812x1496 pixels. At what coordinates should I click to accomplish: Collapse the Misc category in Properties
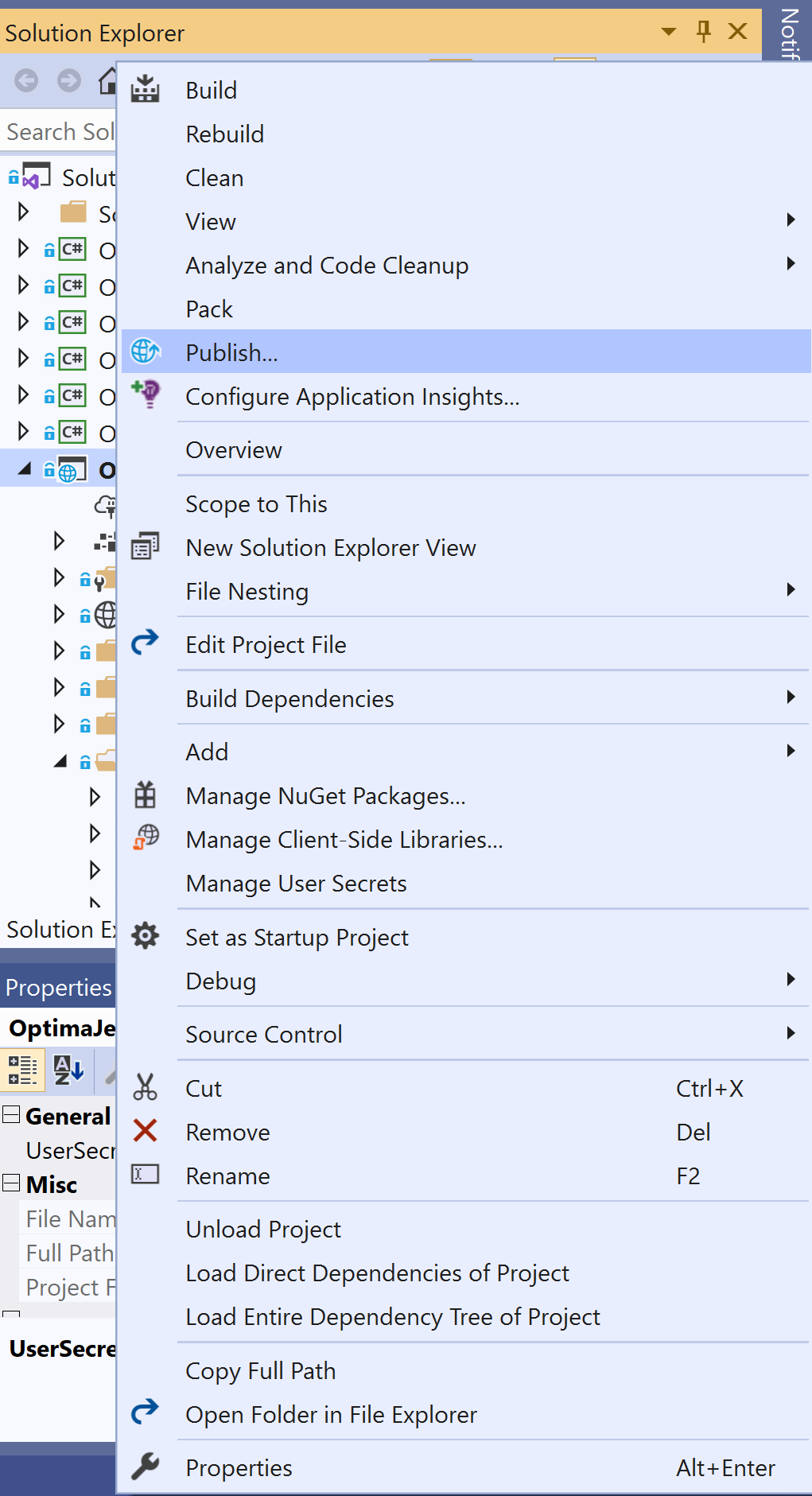11,1183
